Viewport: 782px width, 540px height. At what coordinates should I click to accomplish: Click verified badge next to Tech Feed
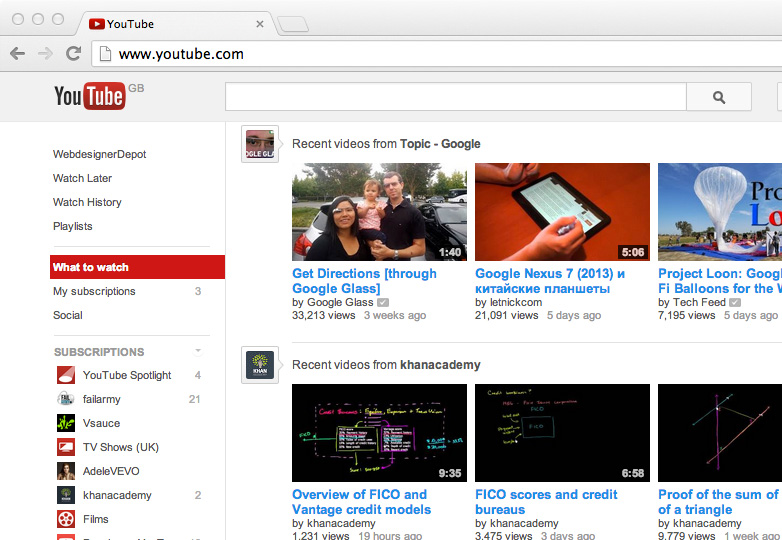click(735, 302)
